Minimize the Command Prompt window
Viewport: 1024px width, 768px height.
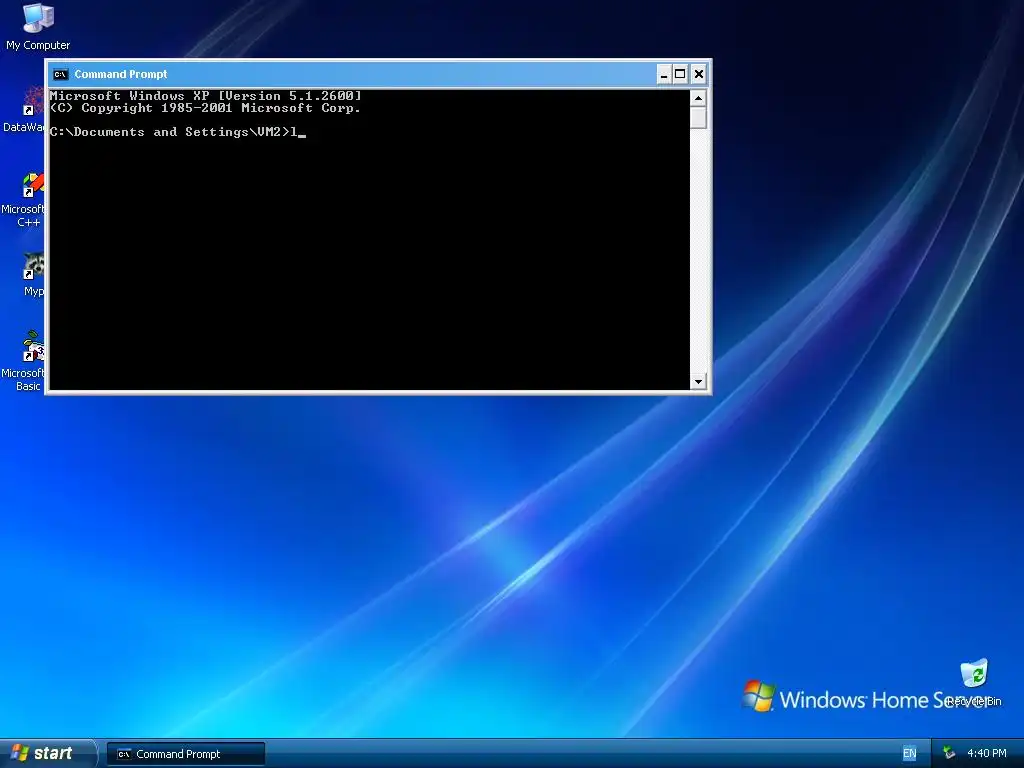point(664,74)
